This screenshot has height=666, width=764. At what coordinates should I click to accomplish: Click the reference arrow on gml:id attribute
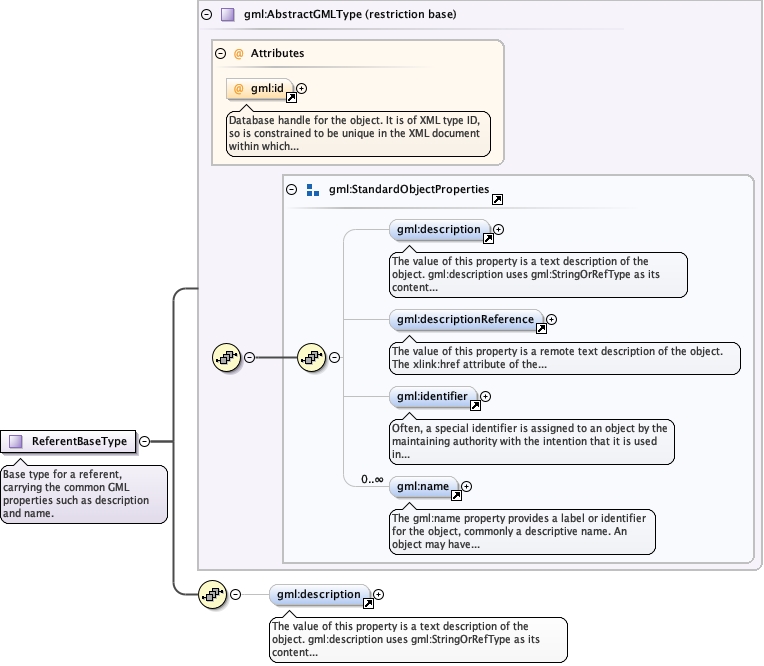(291, 97)
